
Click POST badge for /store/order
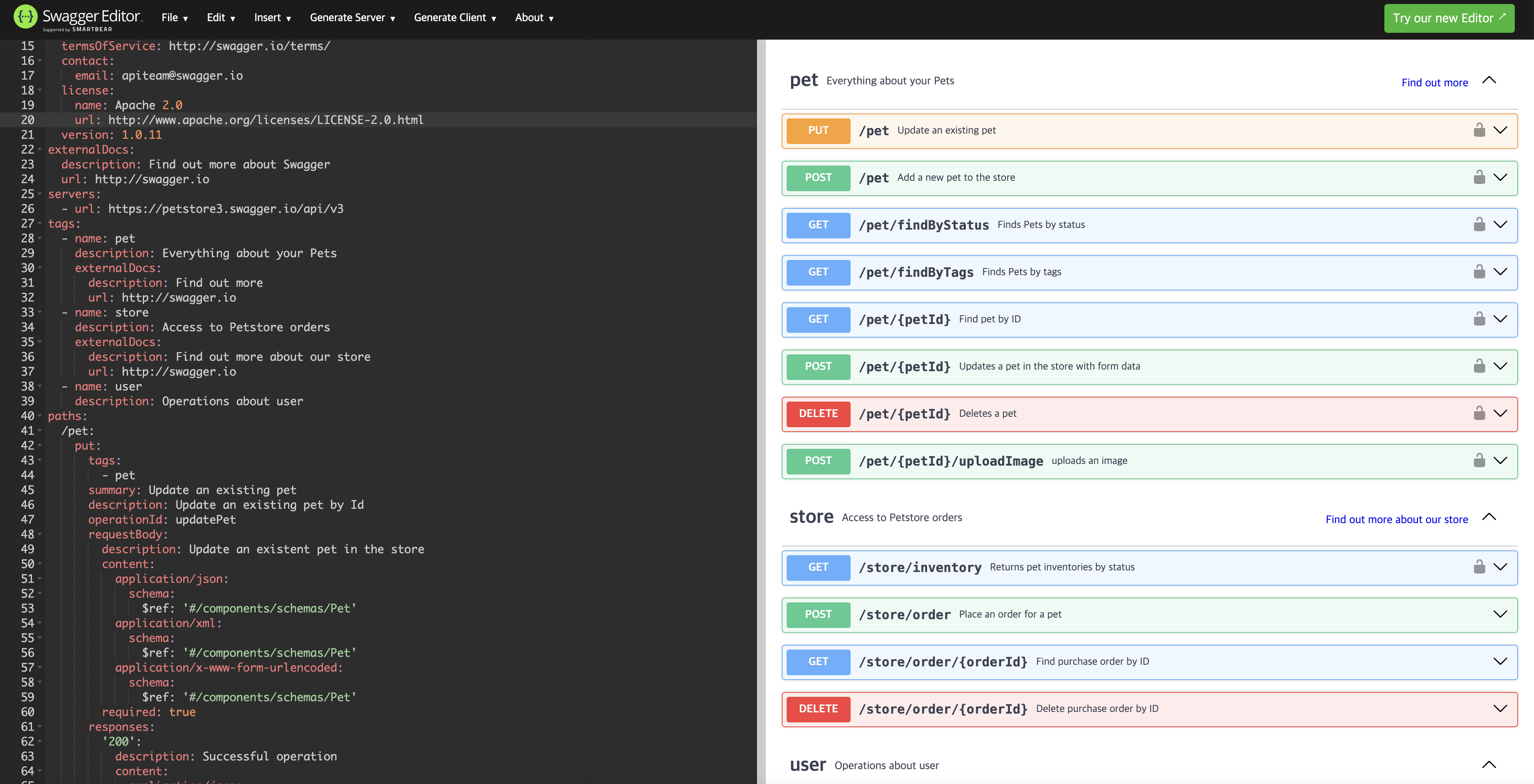click(818, 614)
